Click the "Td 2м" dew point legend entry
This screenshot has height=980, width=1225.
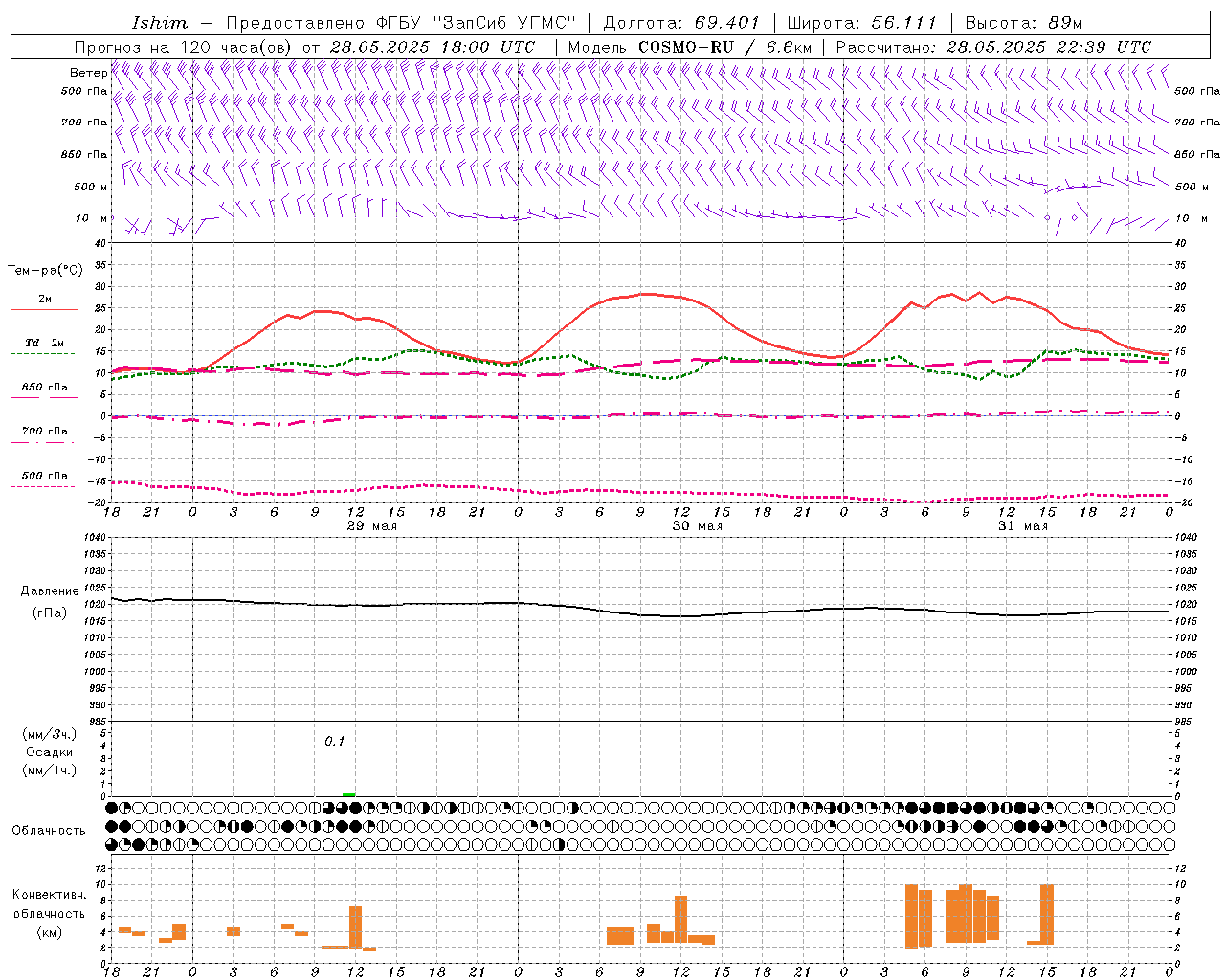(x=45, y=343)
